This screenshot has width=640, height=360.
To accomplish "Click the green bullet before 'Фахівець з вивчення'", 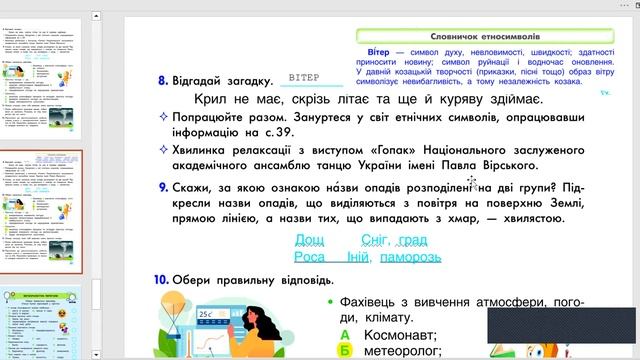I will tap(330, 302).
